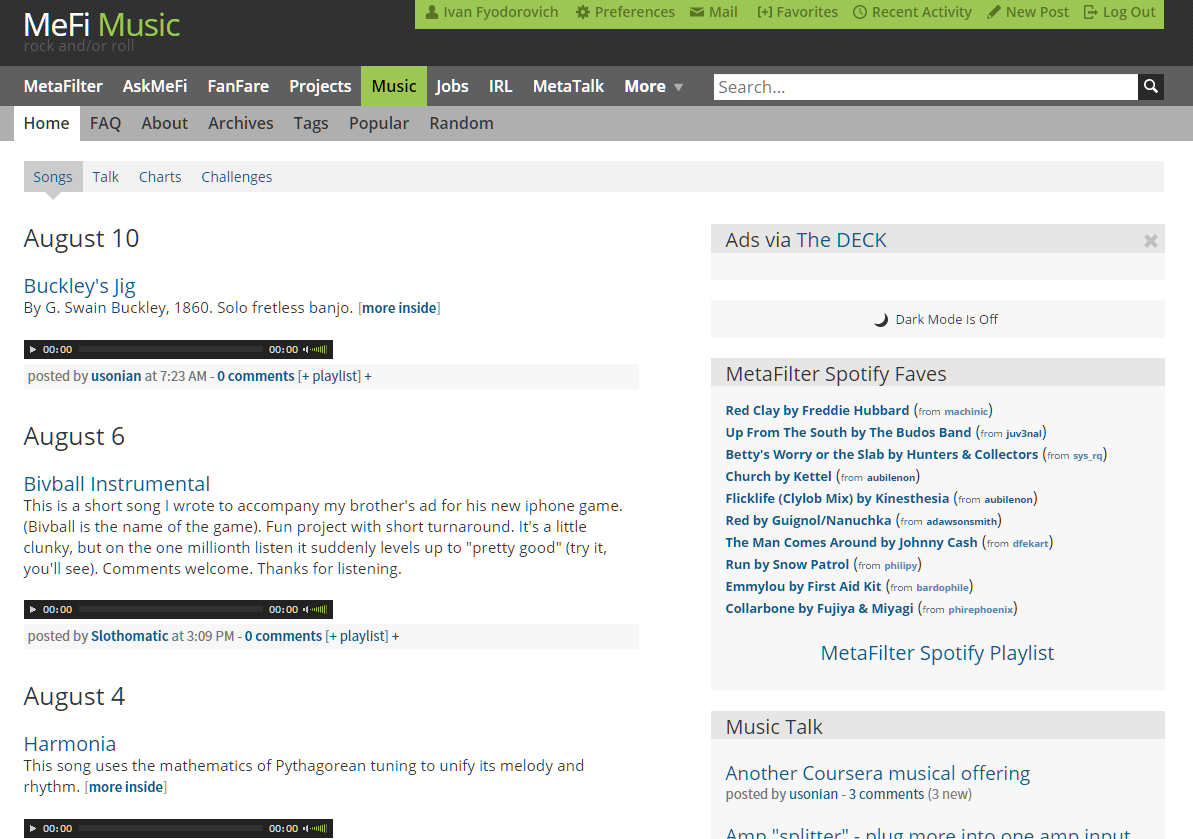1193x839 pixels.
Task: Toggle Dark Mode on
Action: [937, 319]
